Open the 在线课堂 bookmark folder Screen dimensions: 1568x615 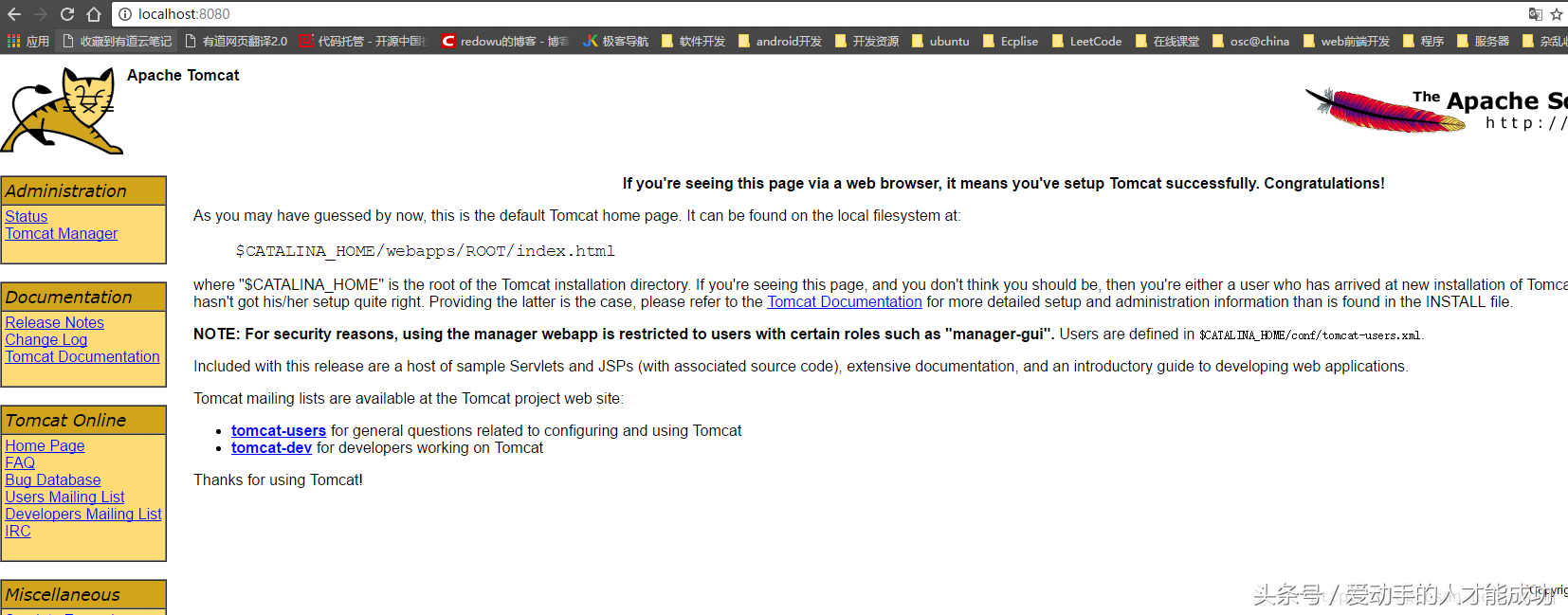(1167, 41)
